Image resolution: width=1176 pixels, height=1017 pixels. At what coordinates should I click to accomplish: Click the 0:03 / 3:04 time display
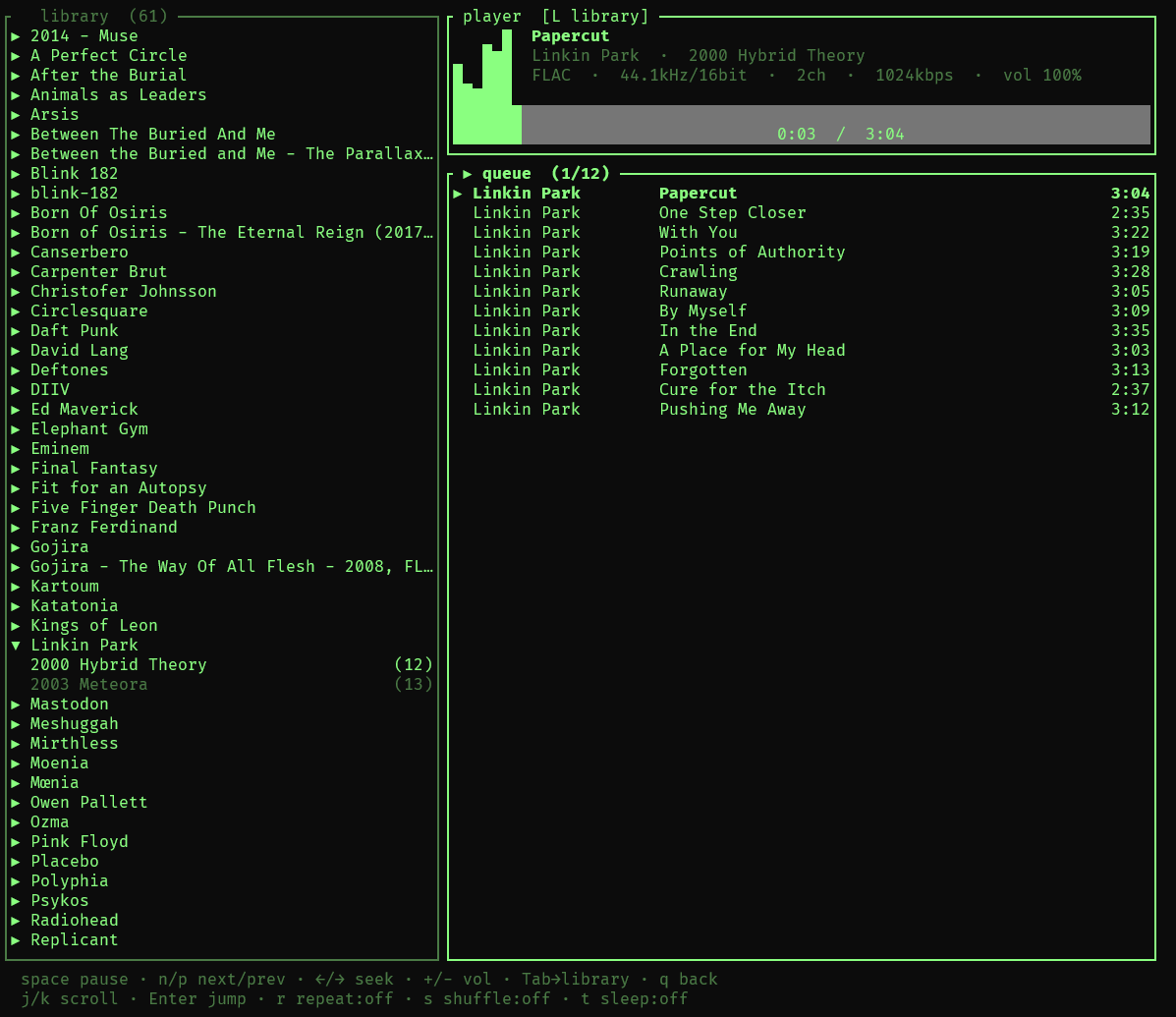click(841, 135)
